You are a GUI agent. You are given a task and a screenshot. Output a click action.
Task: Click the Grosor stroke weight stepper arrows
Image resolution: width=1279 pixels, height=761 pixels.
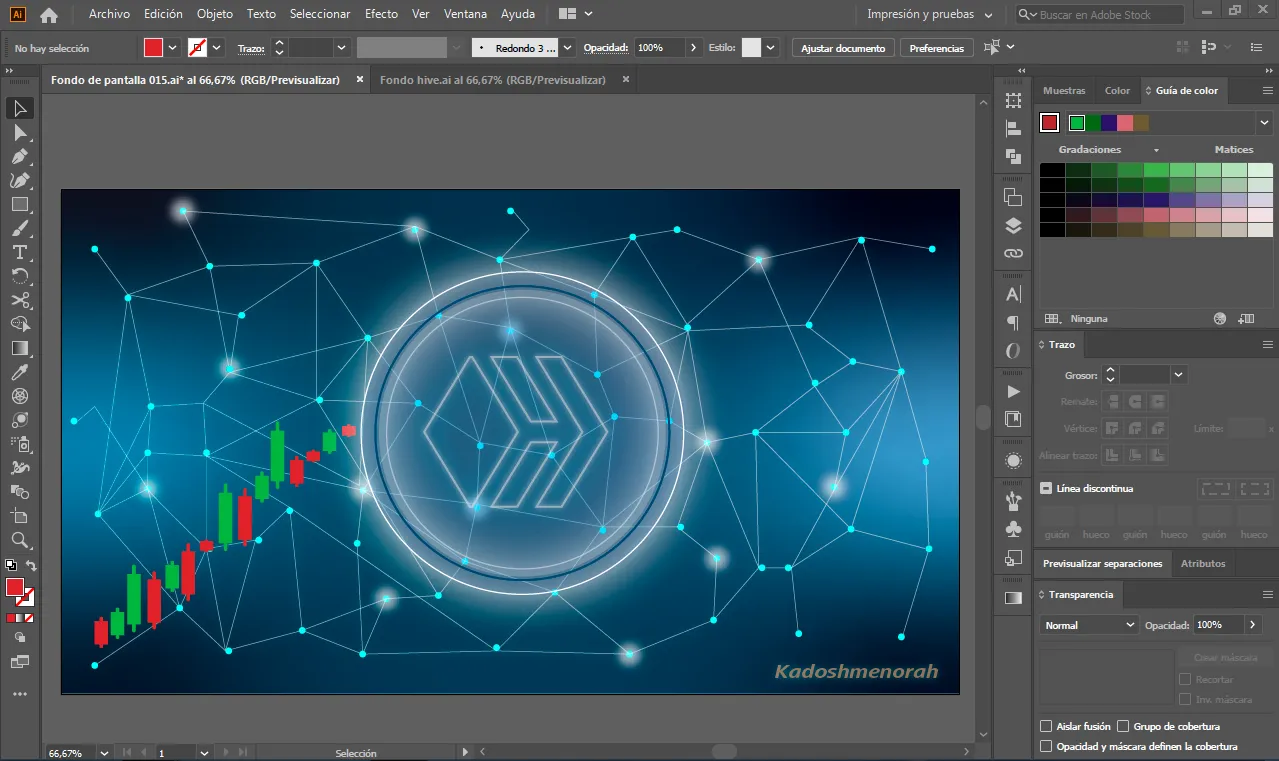click(x=1109, y=375)
